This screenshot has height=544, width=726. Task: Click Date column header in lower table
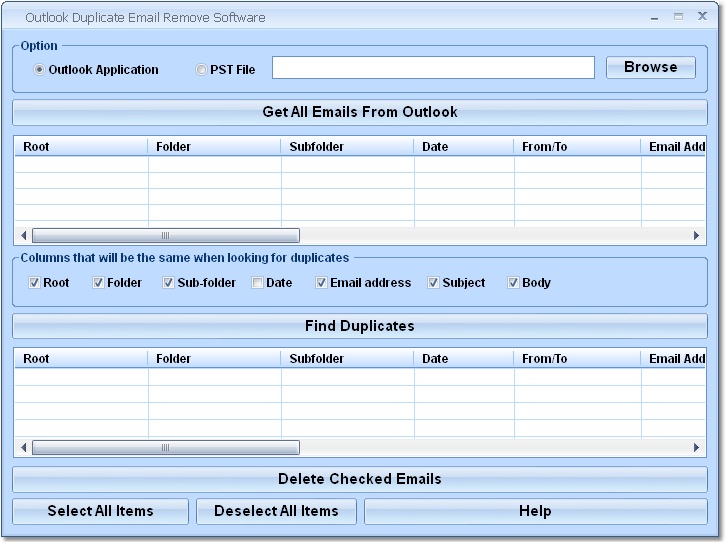tap(464, 359)
